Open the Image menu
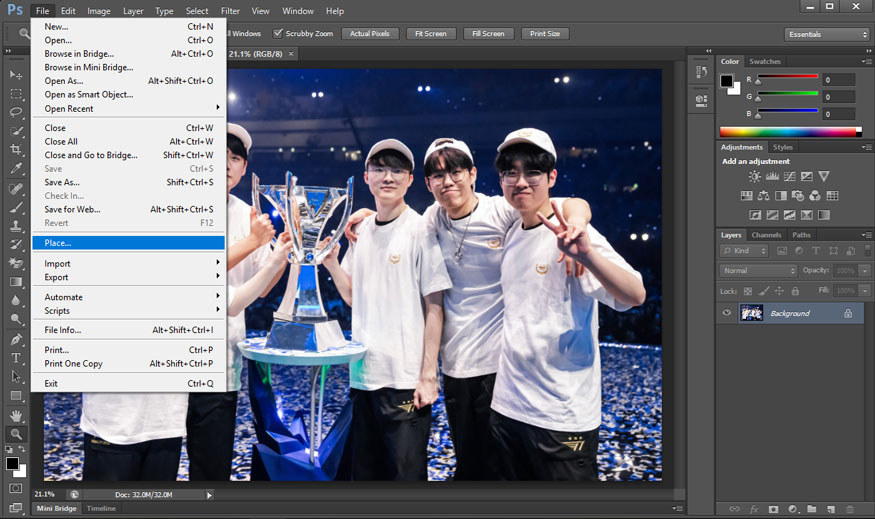Viewport: 875px width, 519px height. [99, 11]
